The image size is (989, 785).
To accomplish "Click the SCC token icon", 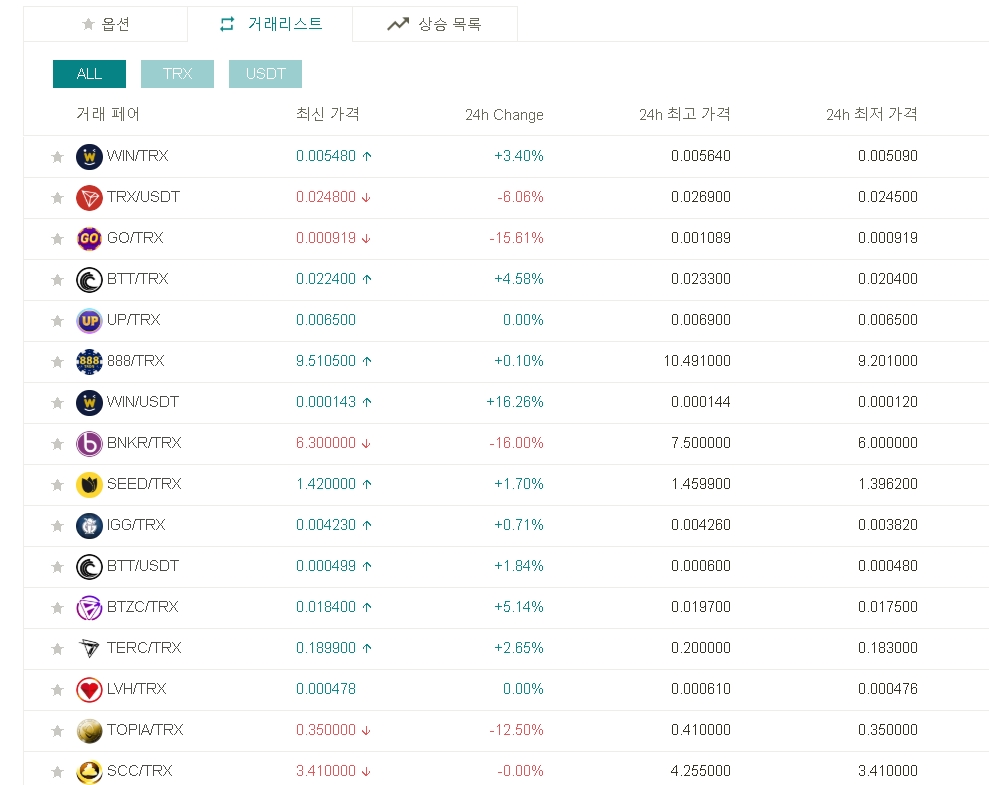I will point(89,771).
